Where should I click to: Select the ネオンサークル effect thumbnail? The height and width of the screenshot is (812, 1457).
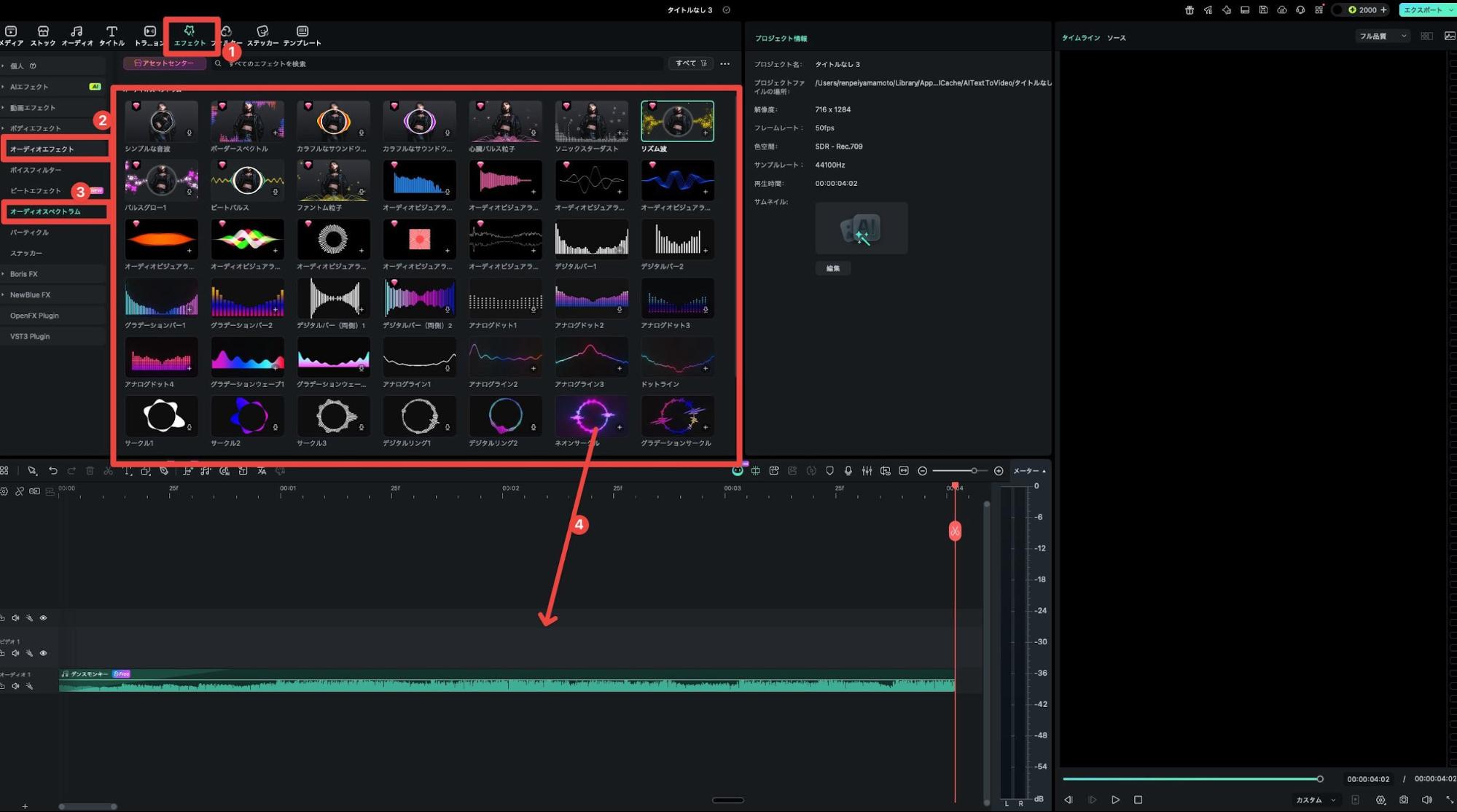[x=590, y=415]
